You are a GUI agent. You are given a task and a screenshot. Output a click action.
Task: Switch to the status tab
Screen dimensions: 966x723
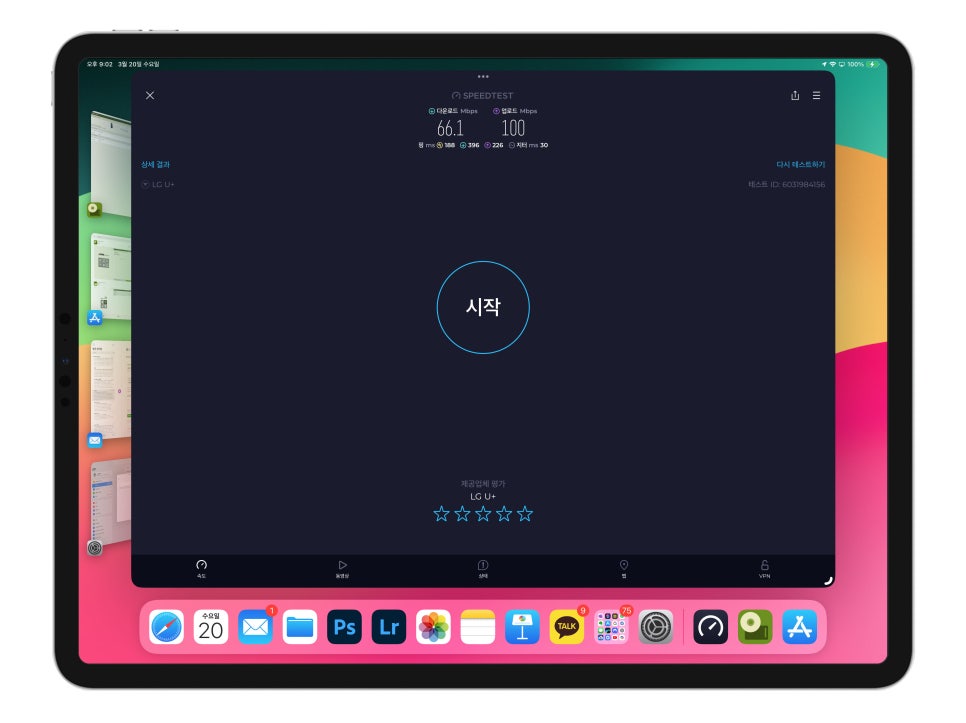[483, 569]
